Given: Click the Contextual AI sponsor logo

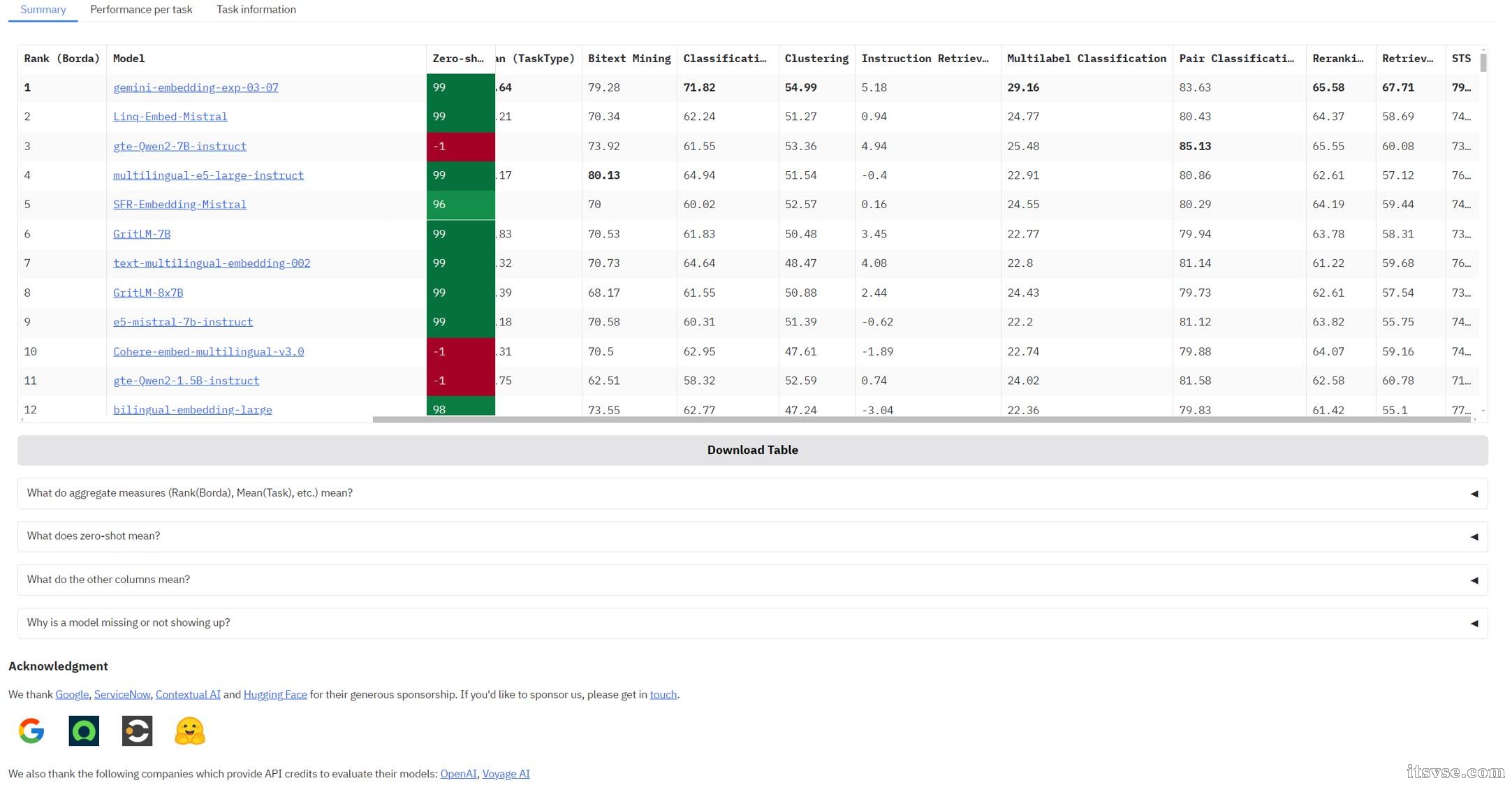Looking at the screenshot, I should 137,731.
